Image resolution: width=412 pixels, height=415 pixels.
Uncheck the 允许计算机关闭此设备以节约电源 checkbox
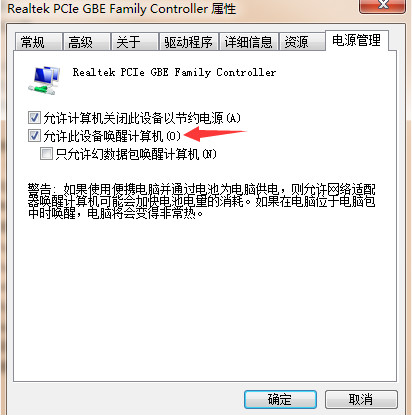click(34, 118)
